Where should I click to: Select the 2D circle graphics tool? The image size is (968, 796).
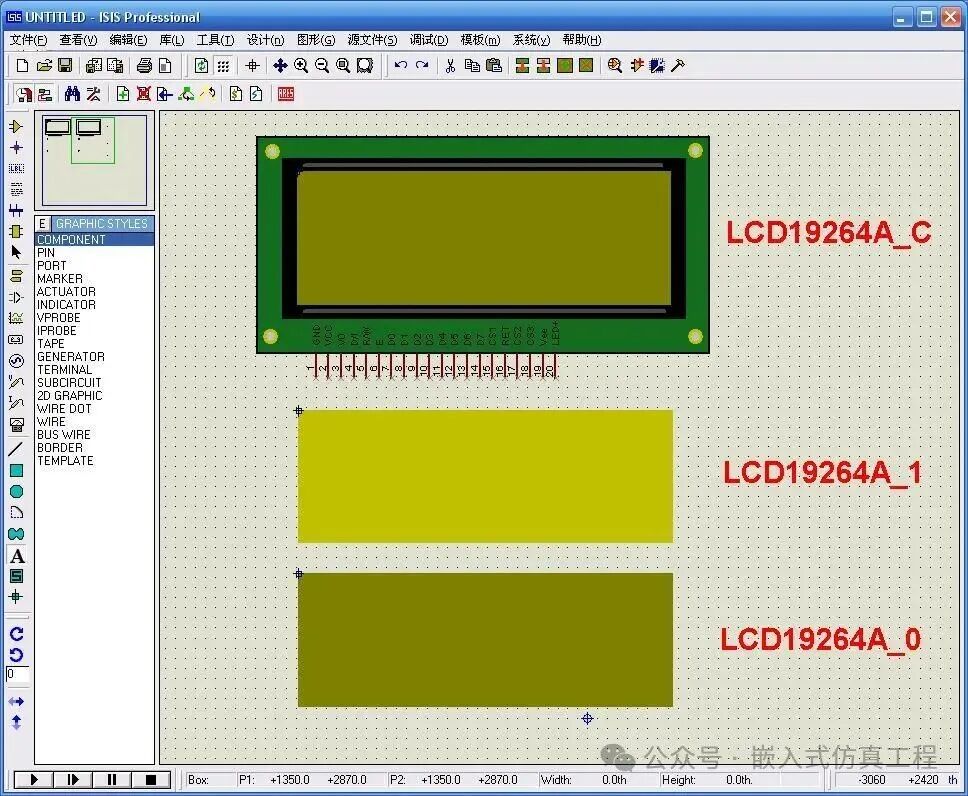[x=17, y=492]
